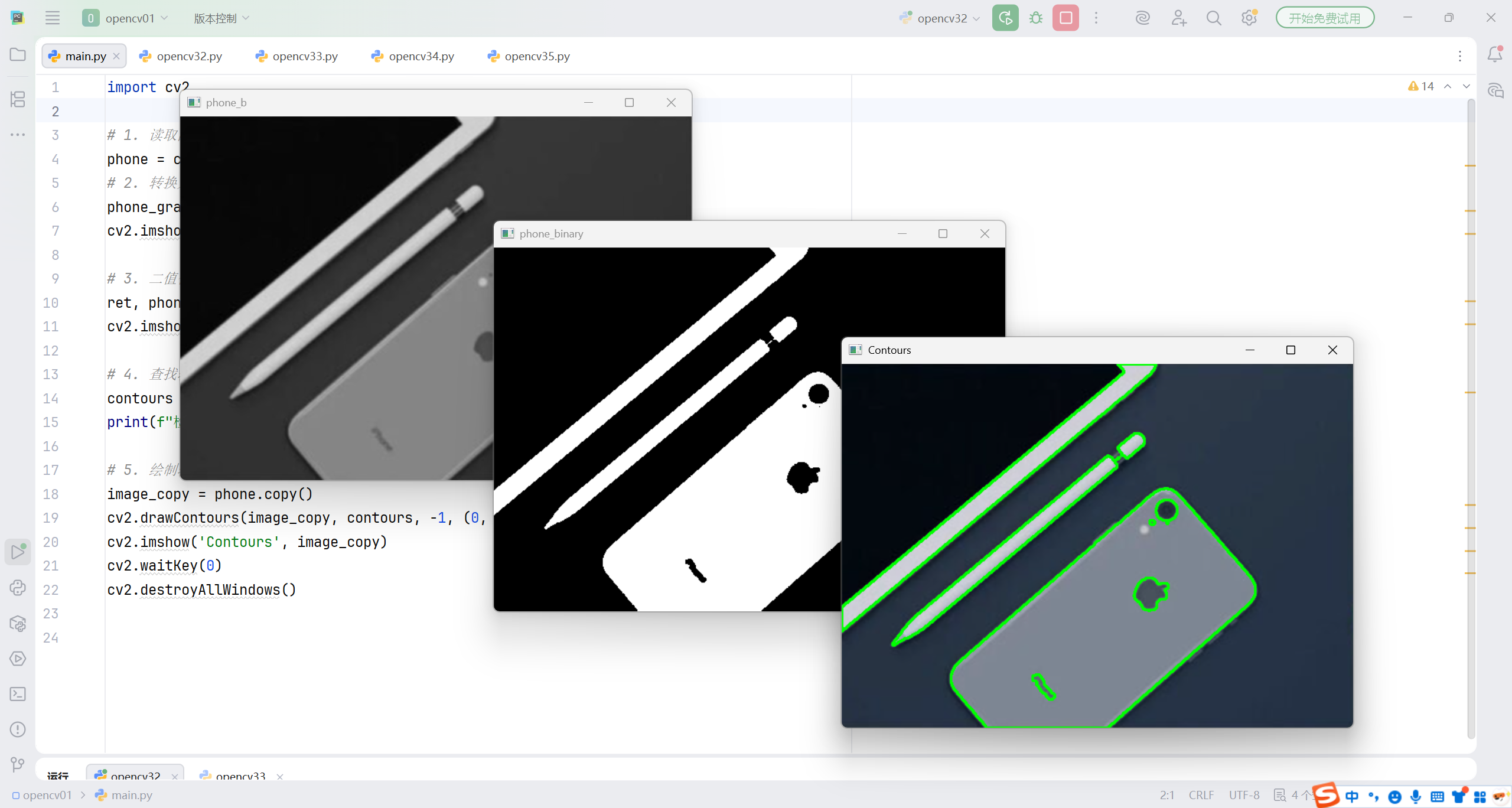Stop the running program
Viewport: 1512px width, 808px height.
coord(1065,18)
